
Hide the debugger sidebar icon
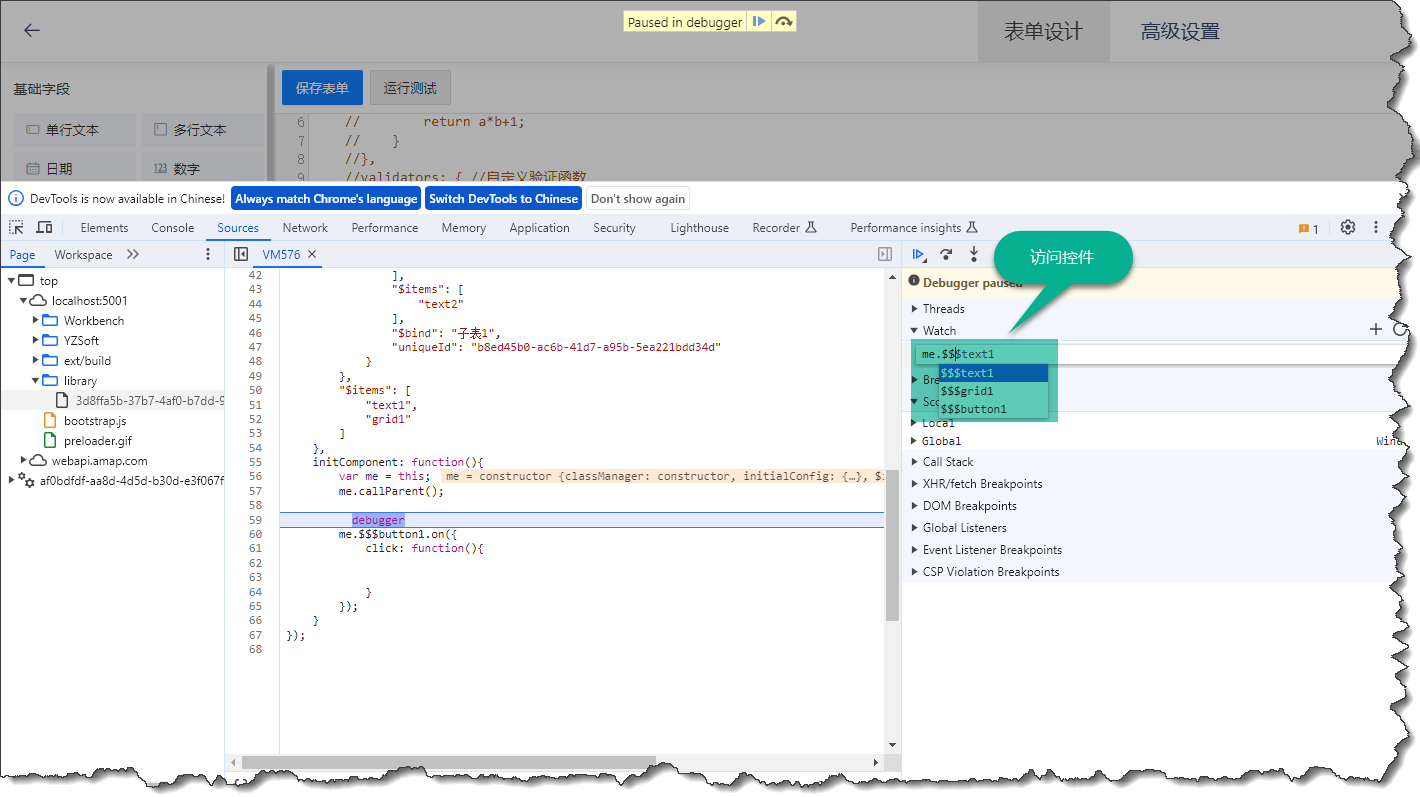click(885, 255)
